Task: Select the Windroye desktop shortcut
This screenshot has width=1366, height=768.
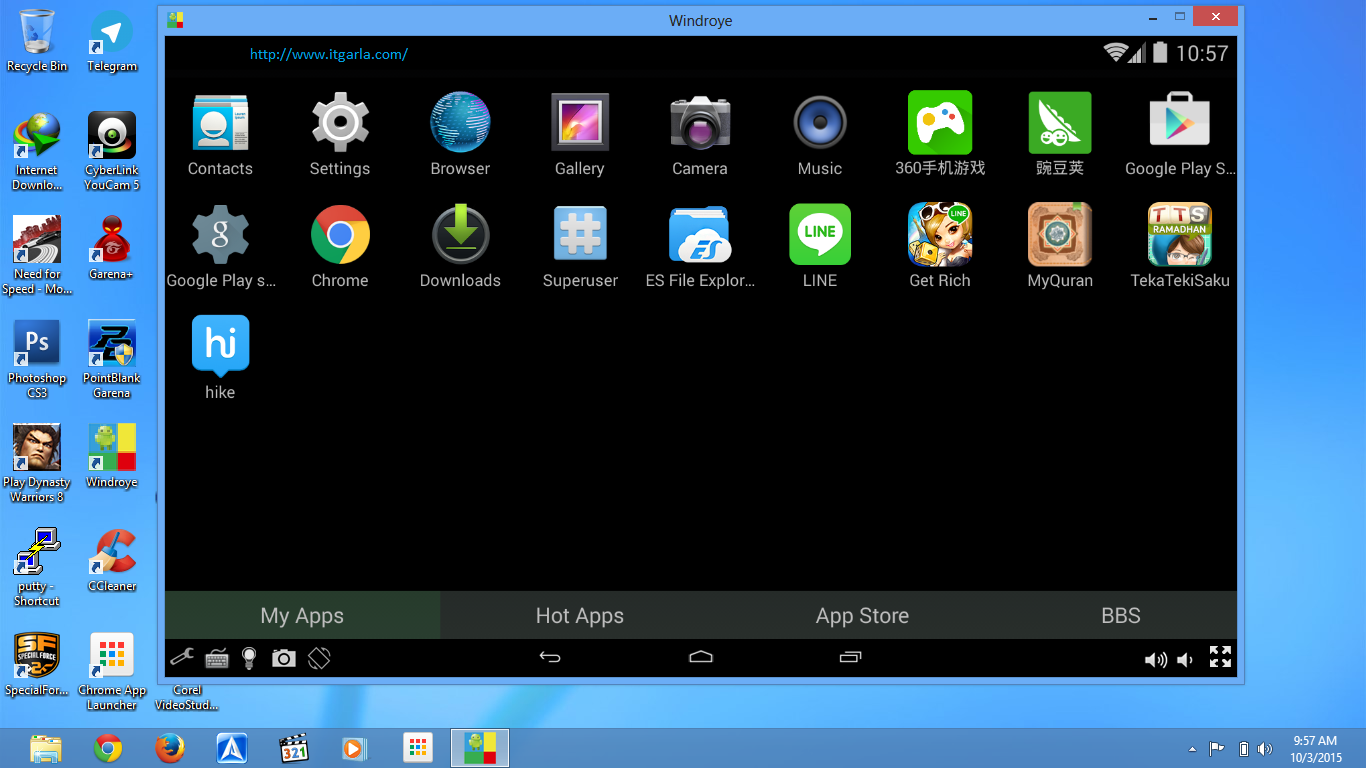Action: click(112, 456)
